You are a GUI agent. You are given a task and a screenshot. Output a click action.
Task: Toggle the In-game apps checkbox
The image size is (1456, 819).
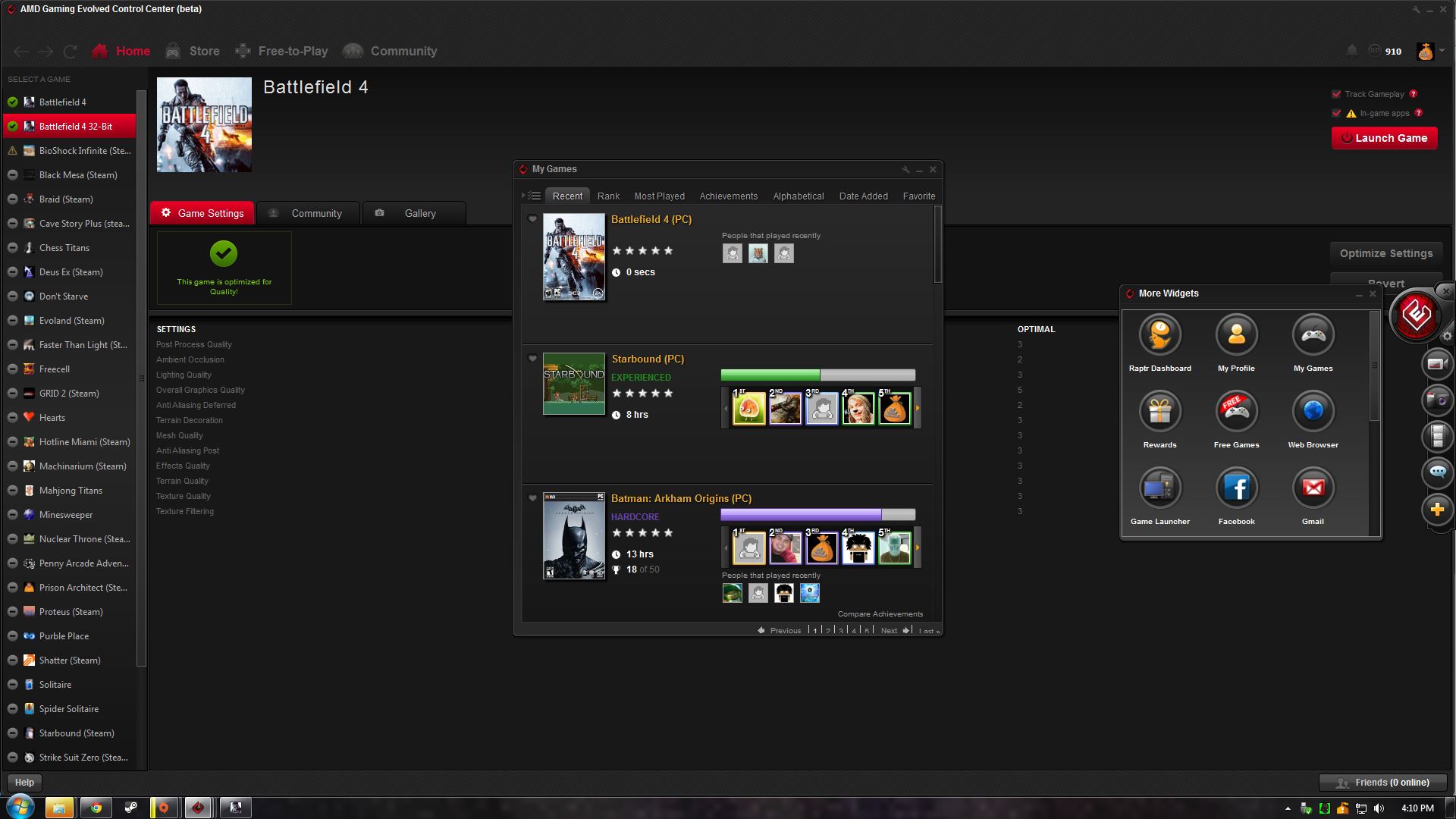click(1336, 113)
